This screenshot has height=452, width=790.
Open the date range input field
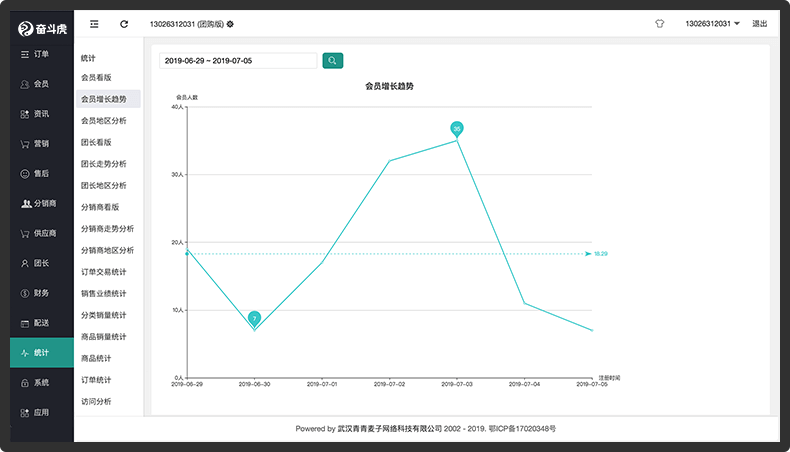pyautogui.click(x=238, y=60)
